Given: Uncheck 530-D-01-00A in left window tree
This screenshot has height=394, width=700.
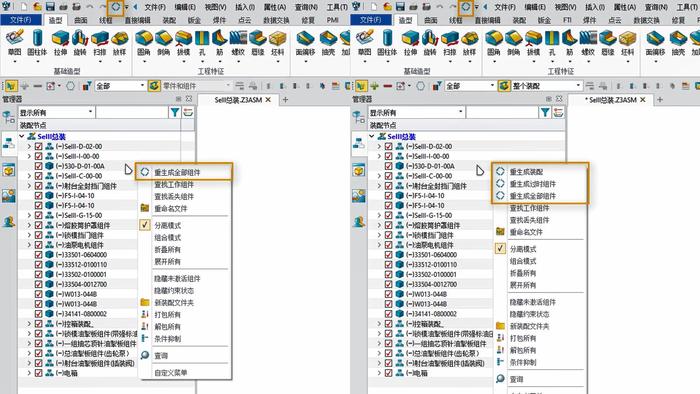Looking at the screenshot, I should coord(38,166).
